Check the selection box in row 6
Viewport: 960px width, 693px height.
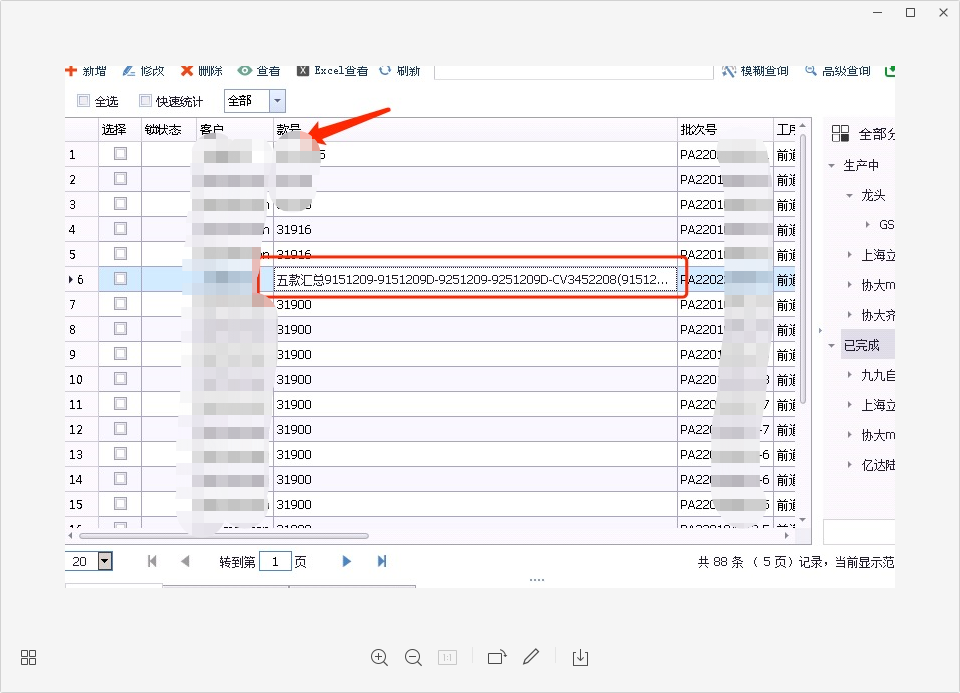(x=120, y=279)
